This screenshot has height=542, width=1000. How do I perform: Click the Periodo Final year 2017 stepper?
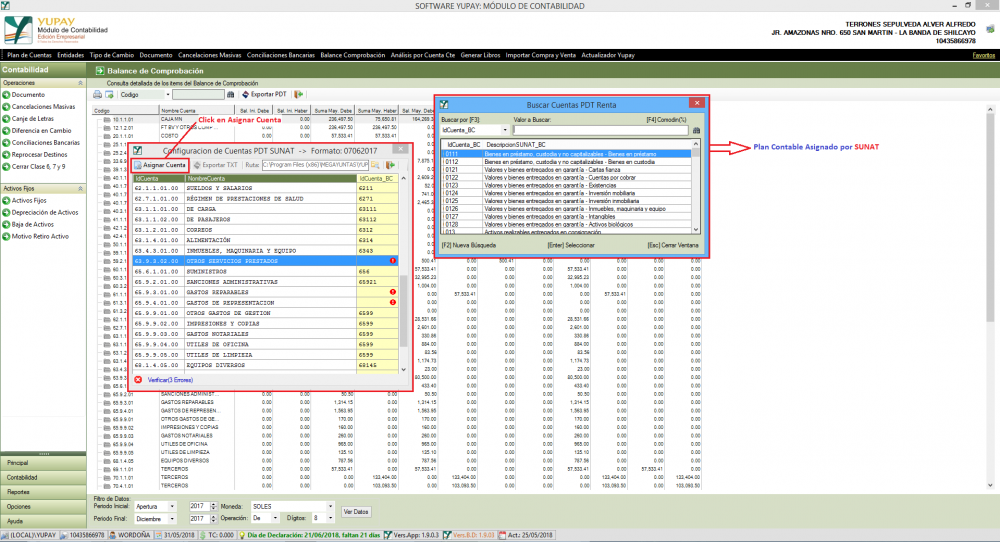pos(214,518)
